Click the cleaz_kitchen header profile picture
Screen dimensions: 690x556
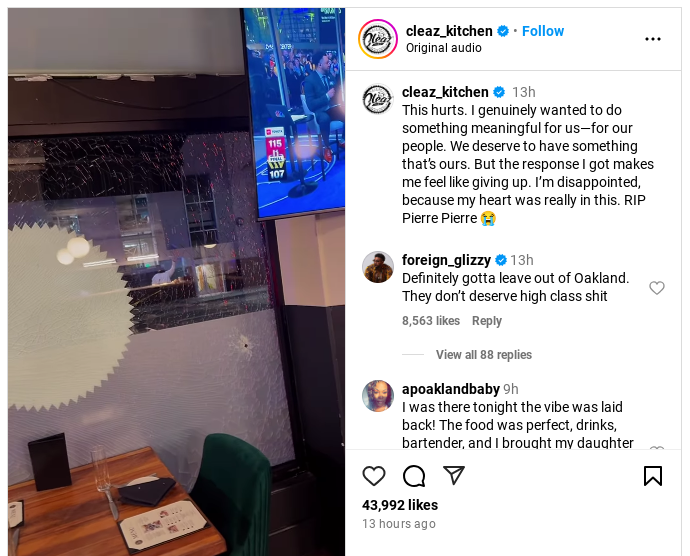378,39
